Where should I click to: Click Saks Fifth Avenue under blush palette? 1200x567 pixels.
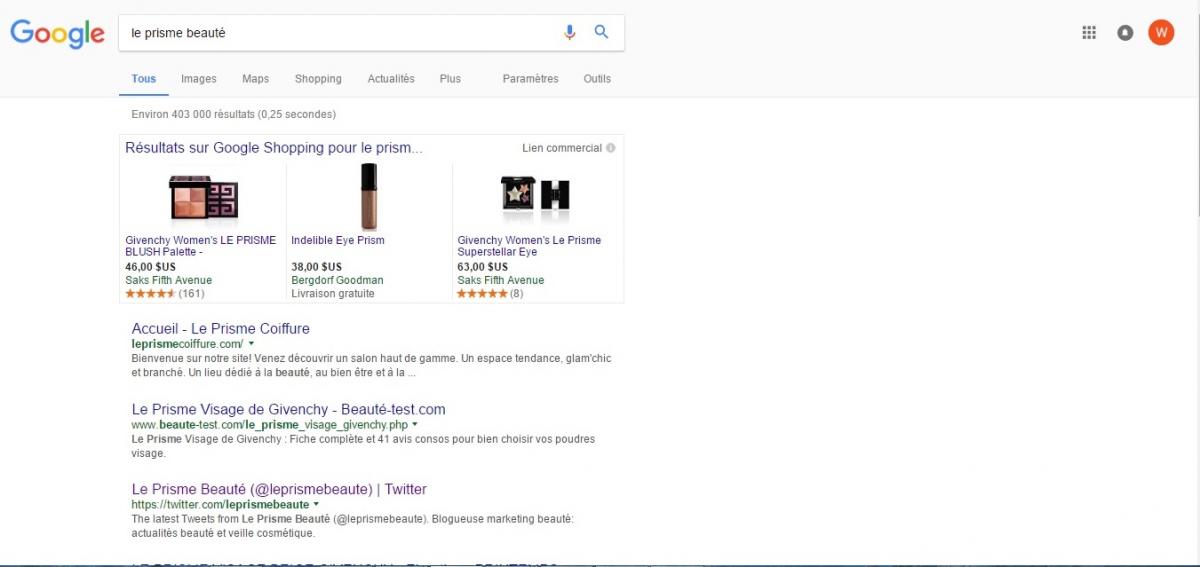[x=168, y=280]
